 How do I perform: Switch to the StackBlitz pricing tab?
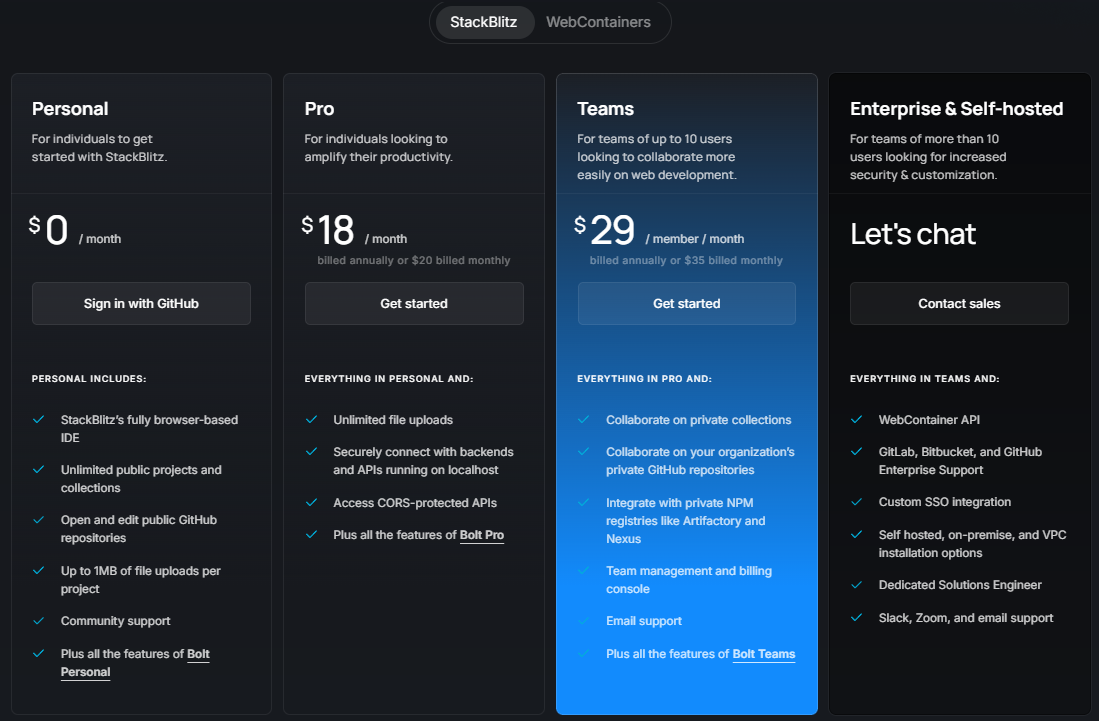point(484,22)
